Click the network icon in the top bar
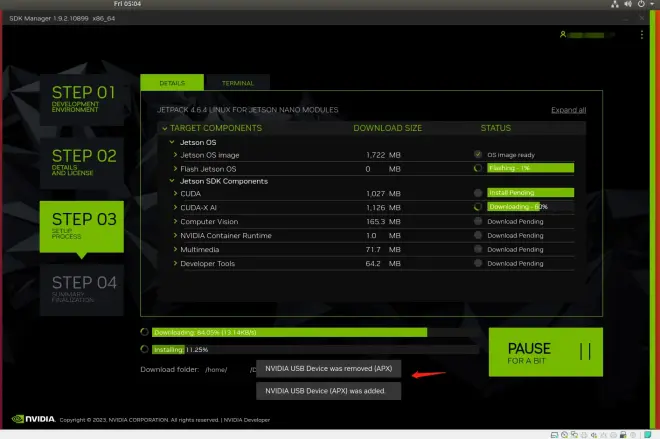 pos(615,4)
